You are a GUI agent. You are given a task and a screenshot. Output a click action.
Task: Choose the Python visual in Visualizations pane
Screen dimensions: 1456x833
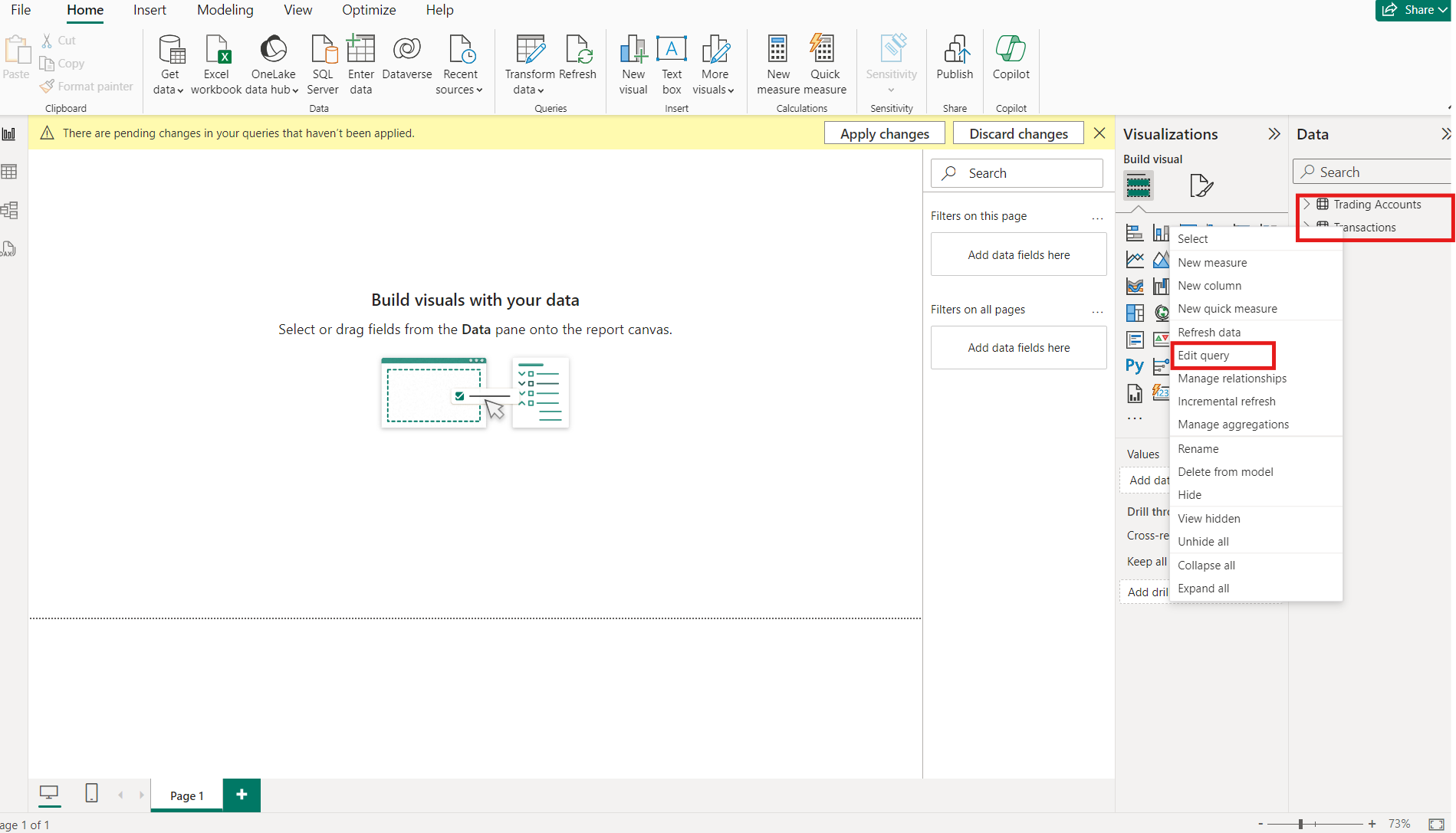pyautogui.click(x=1134, y=366)
